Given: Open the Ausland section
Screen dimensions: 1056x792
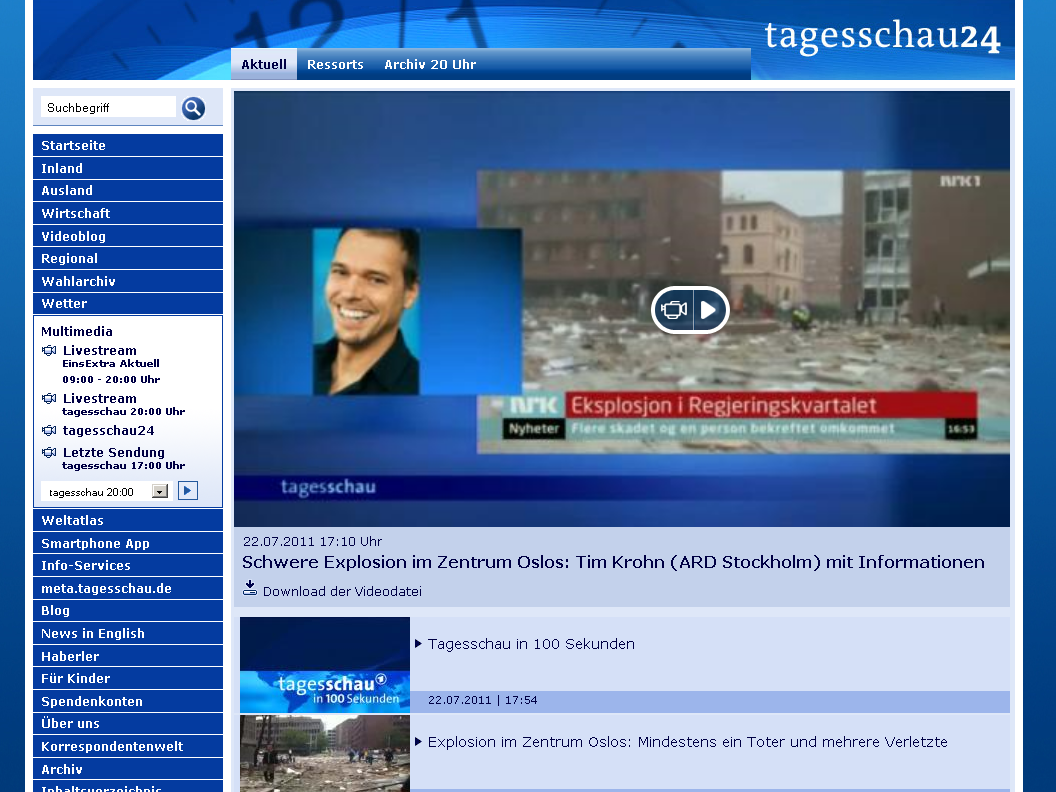Looking at the screenshot, I should 128,191.
